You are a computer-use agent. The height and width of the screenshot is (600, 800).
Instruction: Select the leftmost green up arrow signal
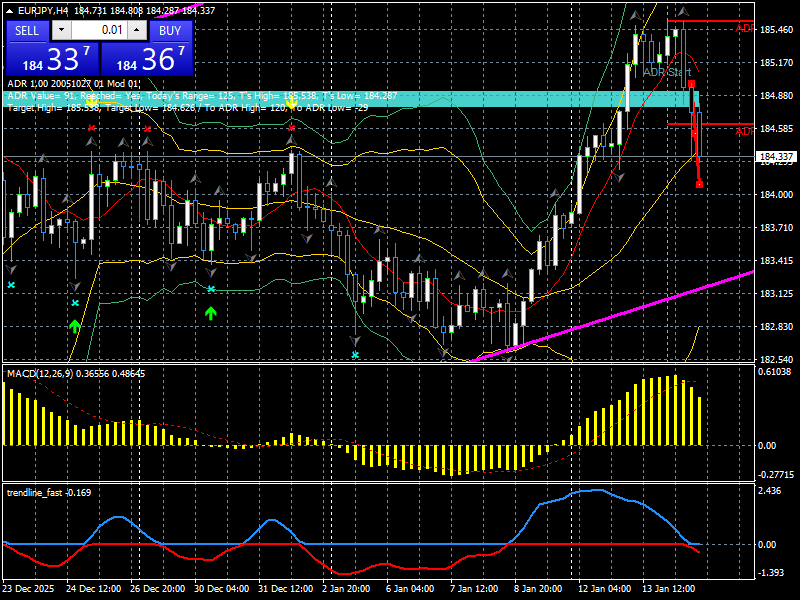click(75, 326)
